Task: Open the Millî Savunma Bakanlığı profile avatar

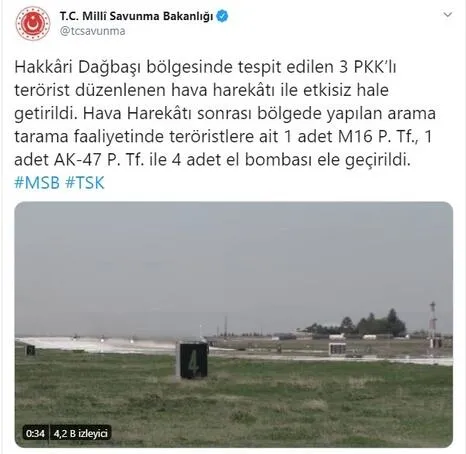Action: [x=33, y=23]
